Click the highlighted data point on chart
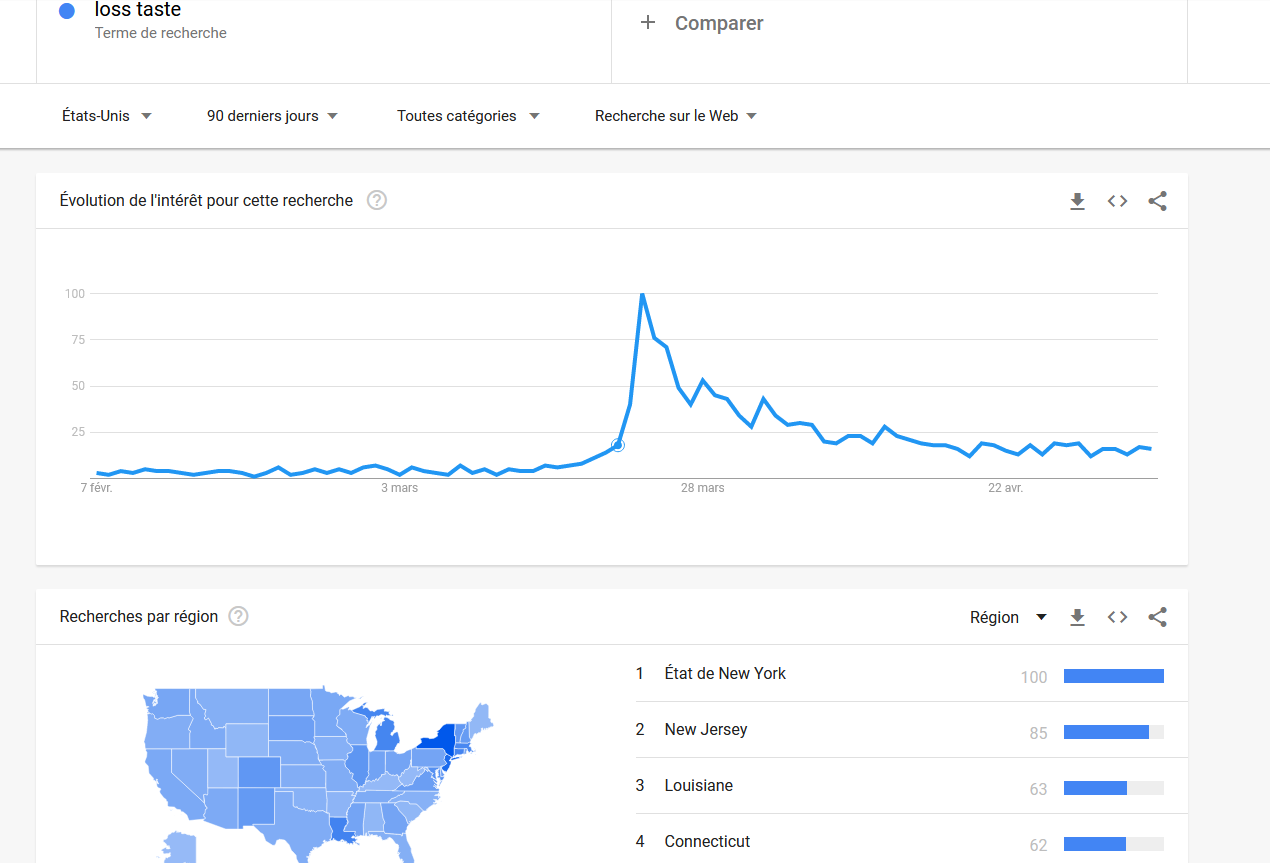Screen dimensions: 1270x863 click(617, 445)
